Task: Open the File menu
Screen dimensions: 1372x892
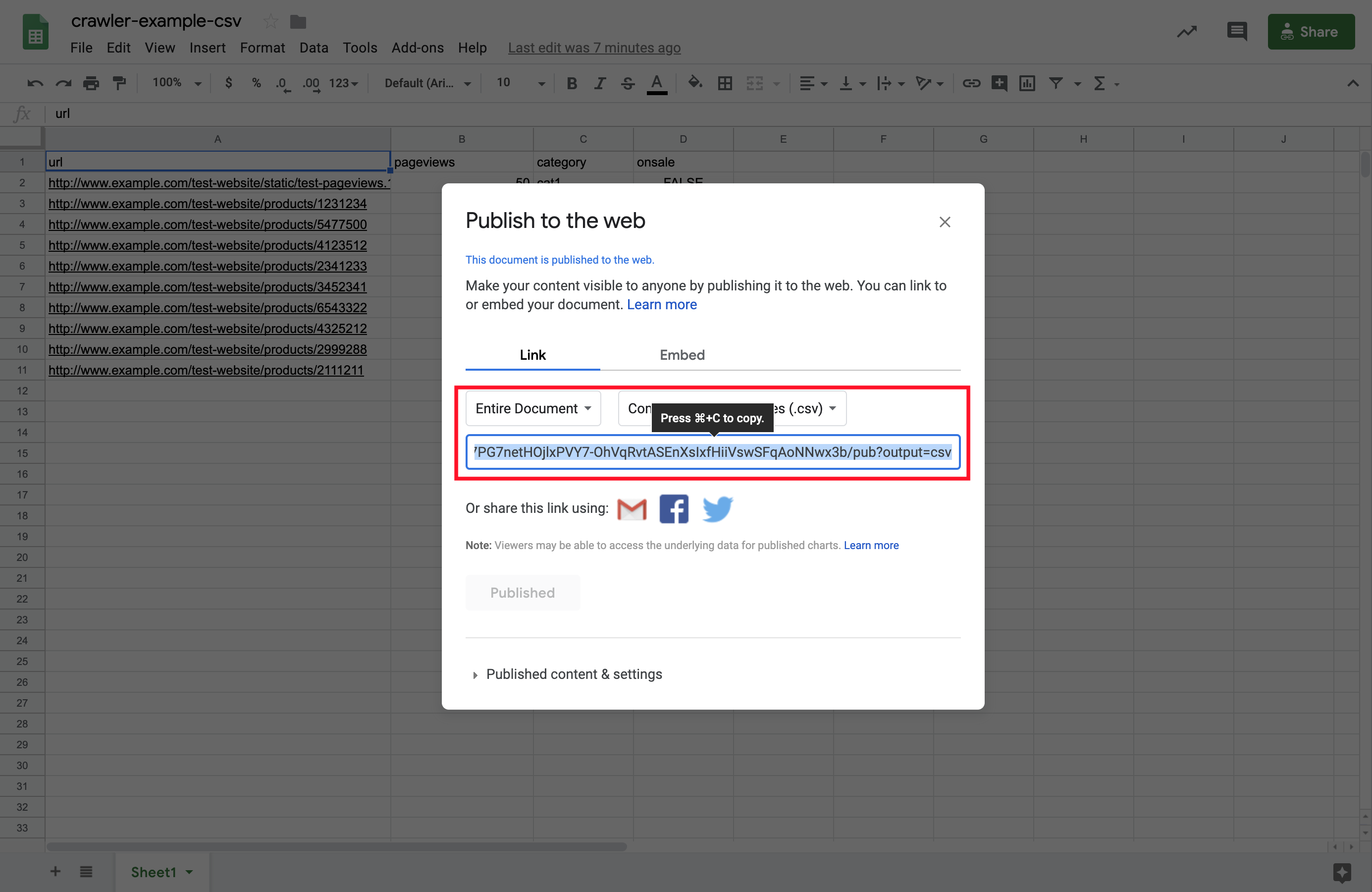Action: coord(81,47)
